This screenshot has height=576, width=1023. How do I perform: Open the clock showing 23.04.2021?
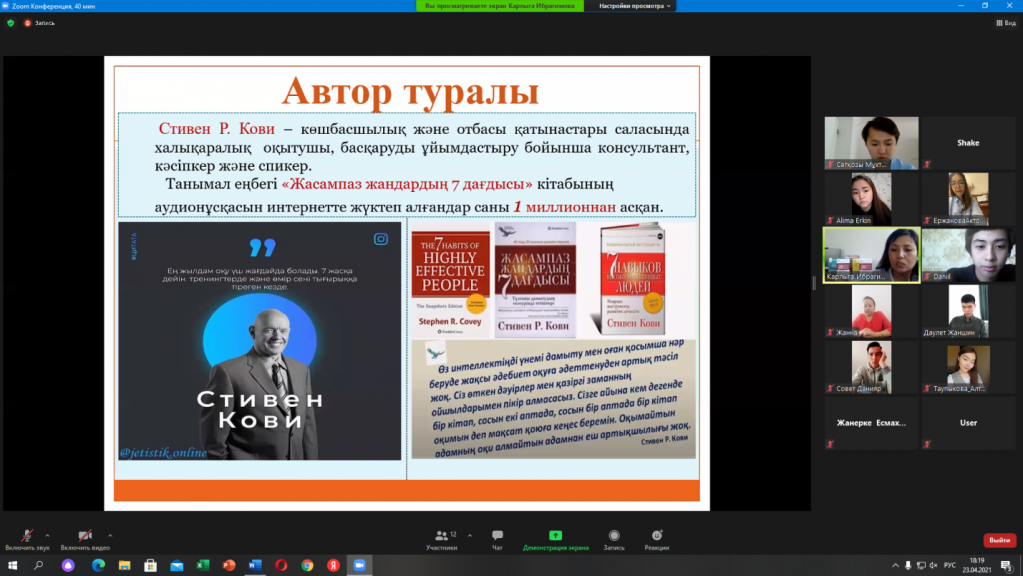(x=977, y=566)
